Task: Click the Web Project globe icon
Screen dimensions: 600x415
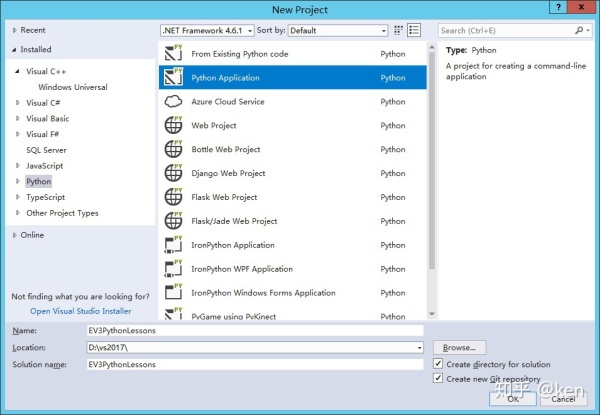Action: (173, 125)
